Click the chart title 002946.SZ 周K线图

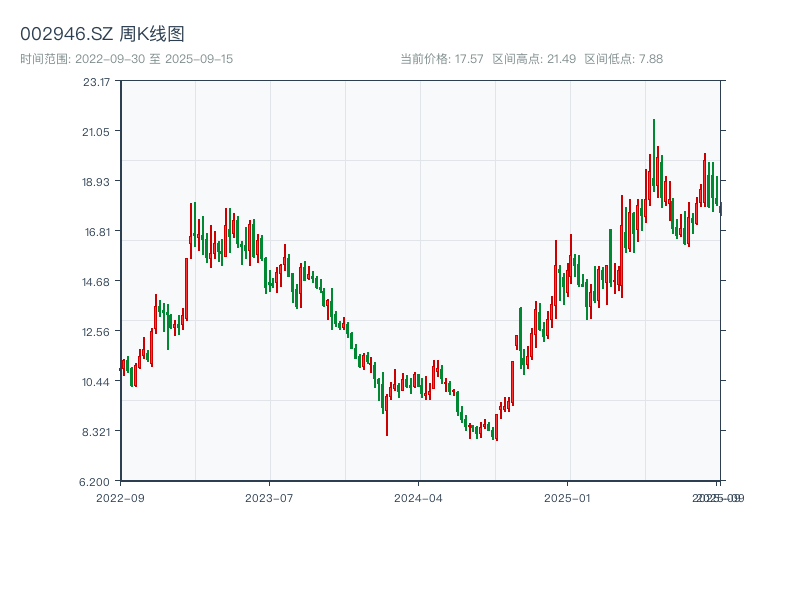102,35
